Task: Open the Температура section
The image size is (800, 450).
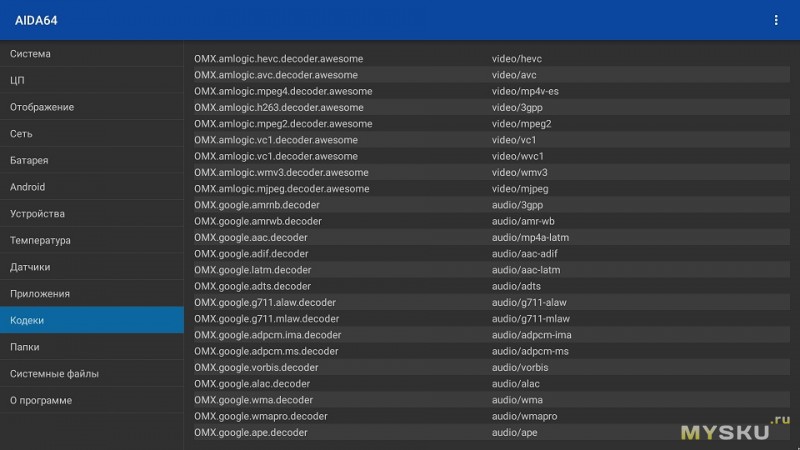Action: point(92,240)
